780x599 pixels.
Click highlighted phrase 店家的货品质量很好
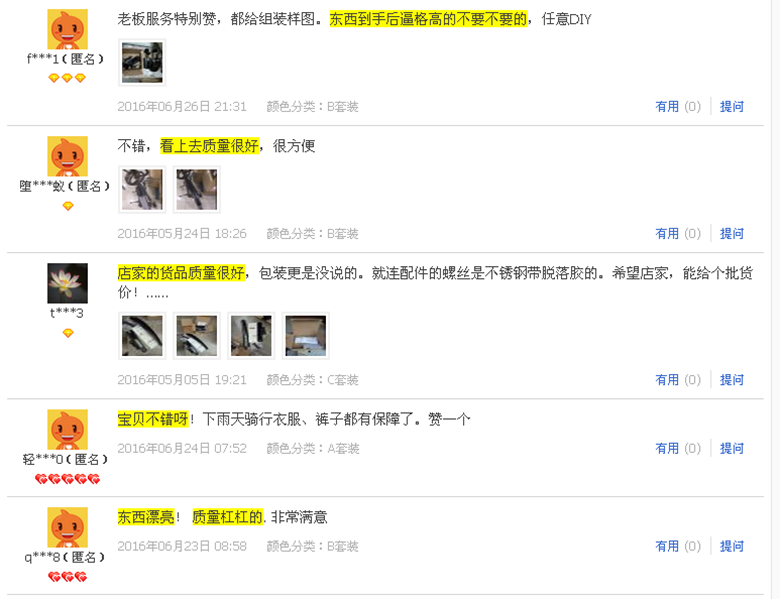coord(181,273)
